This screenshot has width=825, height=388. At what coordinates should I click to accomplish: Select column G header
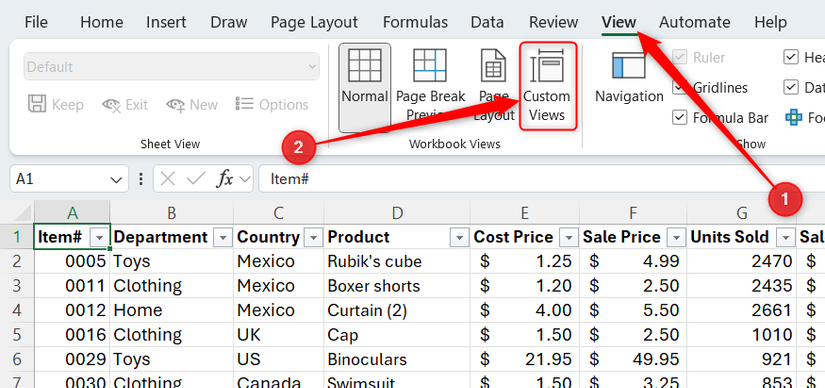pos(741,213)
